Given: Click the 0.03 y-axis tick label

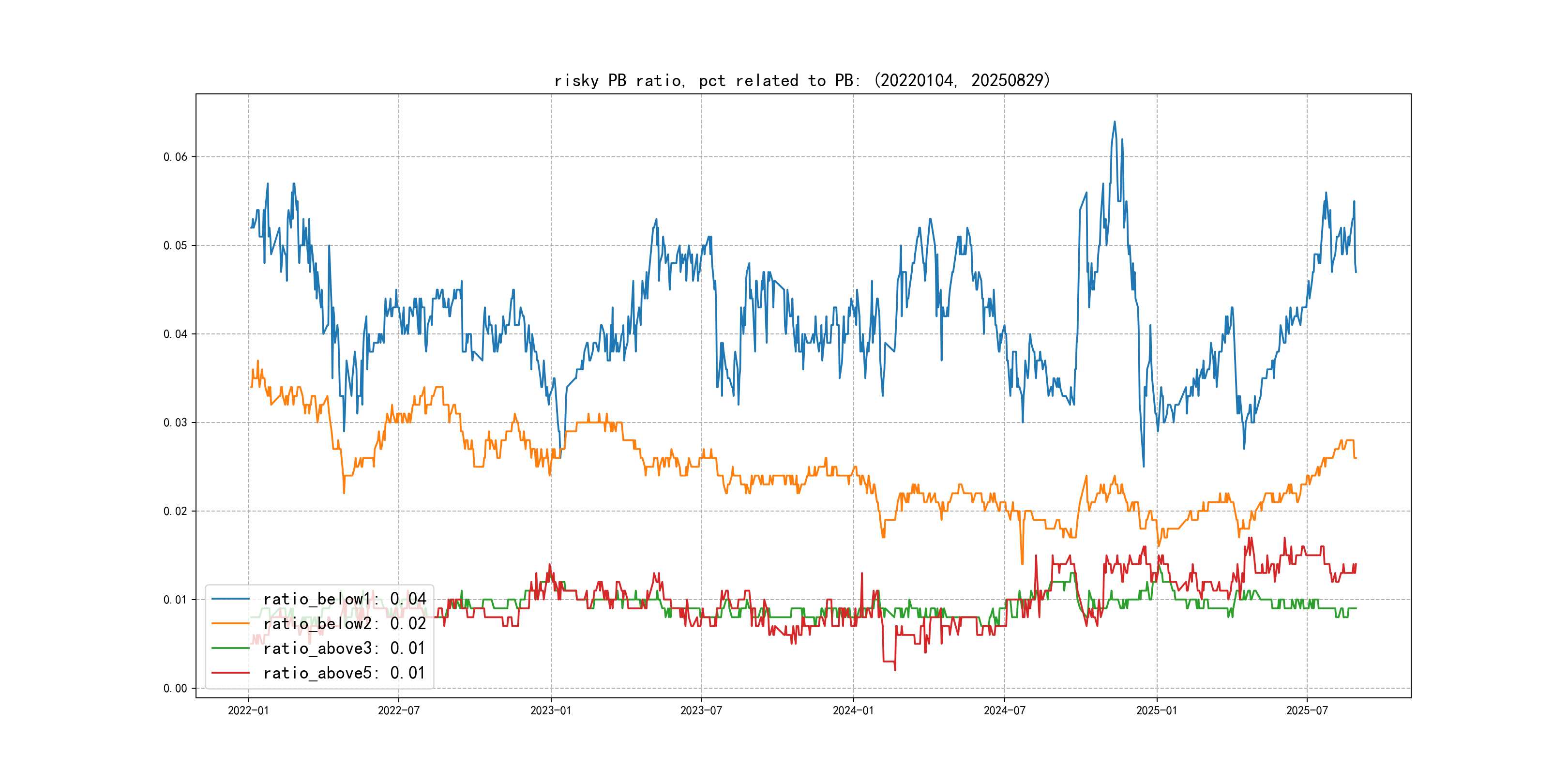Looking at the screenshot, I should [x=175, y=422].
